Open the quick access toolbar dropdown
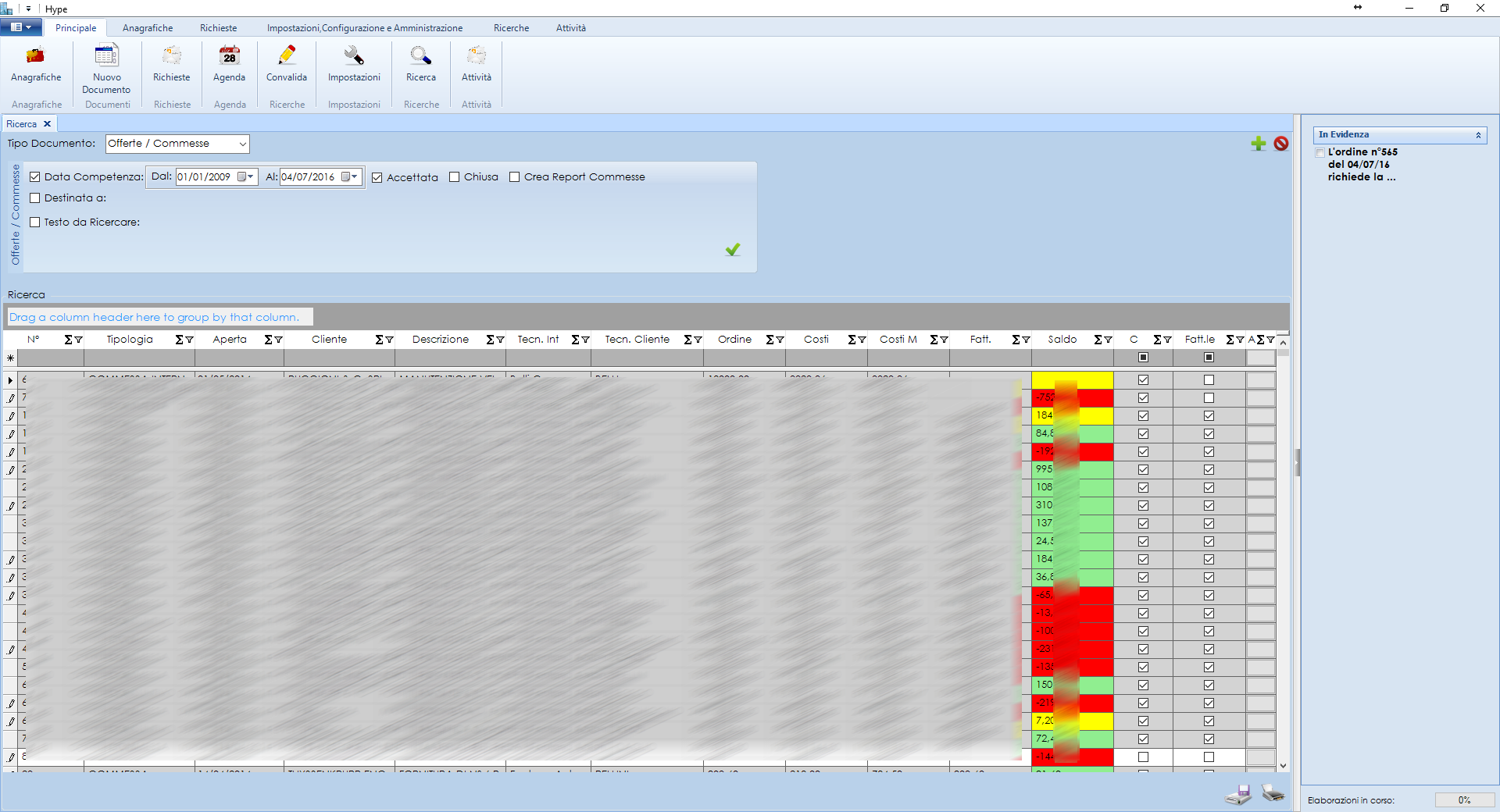Screen dimensions: 1500x812 click(x=28, y=9)
